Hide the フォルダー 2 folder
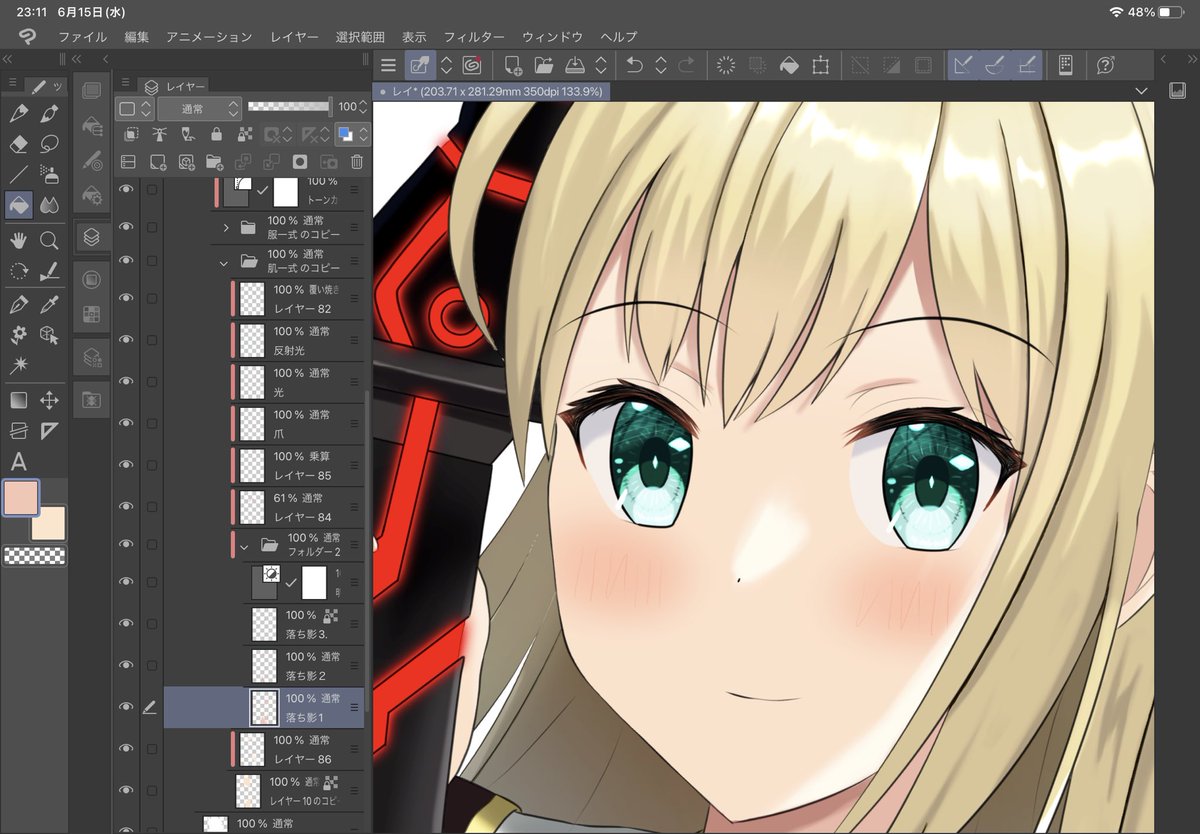The height and width of the screenshot is (834, 1200). [x=126, y=544]
